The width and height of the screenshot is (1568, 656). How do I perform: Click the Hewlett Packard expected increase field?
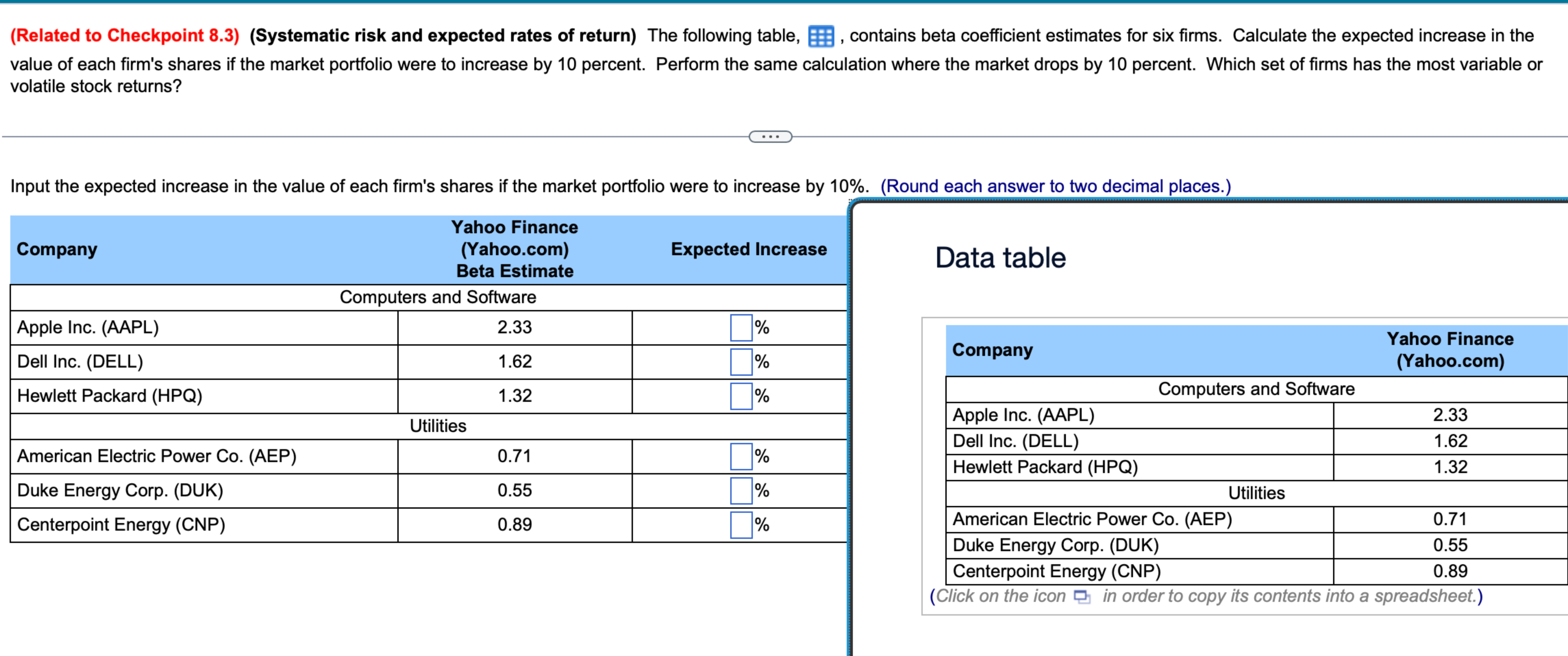pos(741,396)
